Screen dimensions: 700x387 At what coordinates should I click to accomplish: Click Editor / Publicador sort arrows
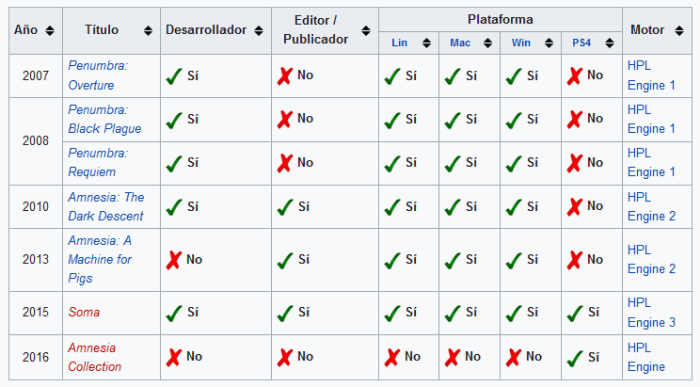pyautogui.click(x=366, y=30)
